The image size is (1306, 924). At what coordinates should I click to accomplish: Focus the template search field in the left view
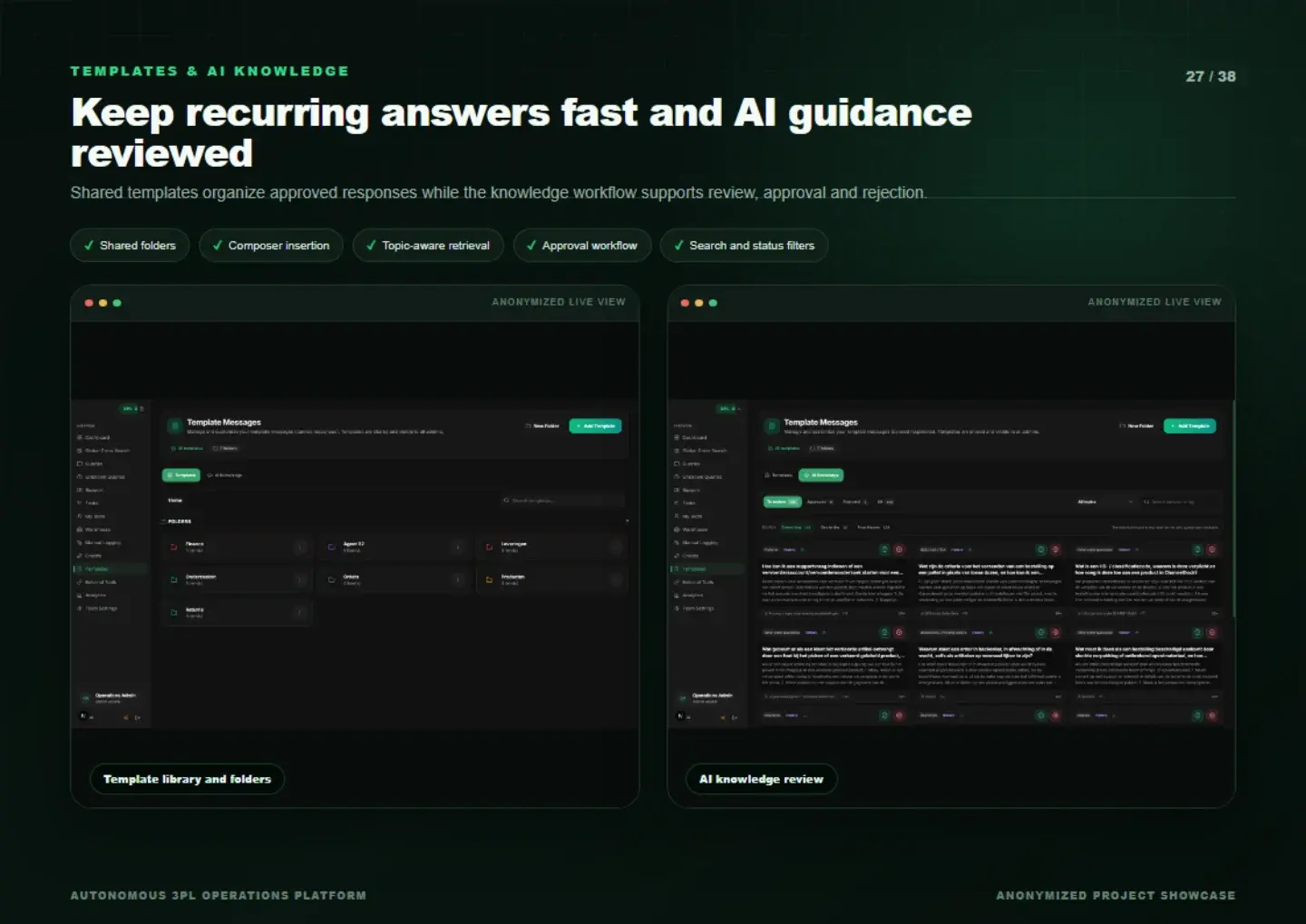point(562,501)
